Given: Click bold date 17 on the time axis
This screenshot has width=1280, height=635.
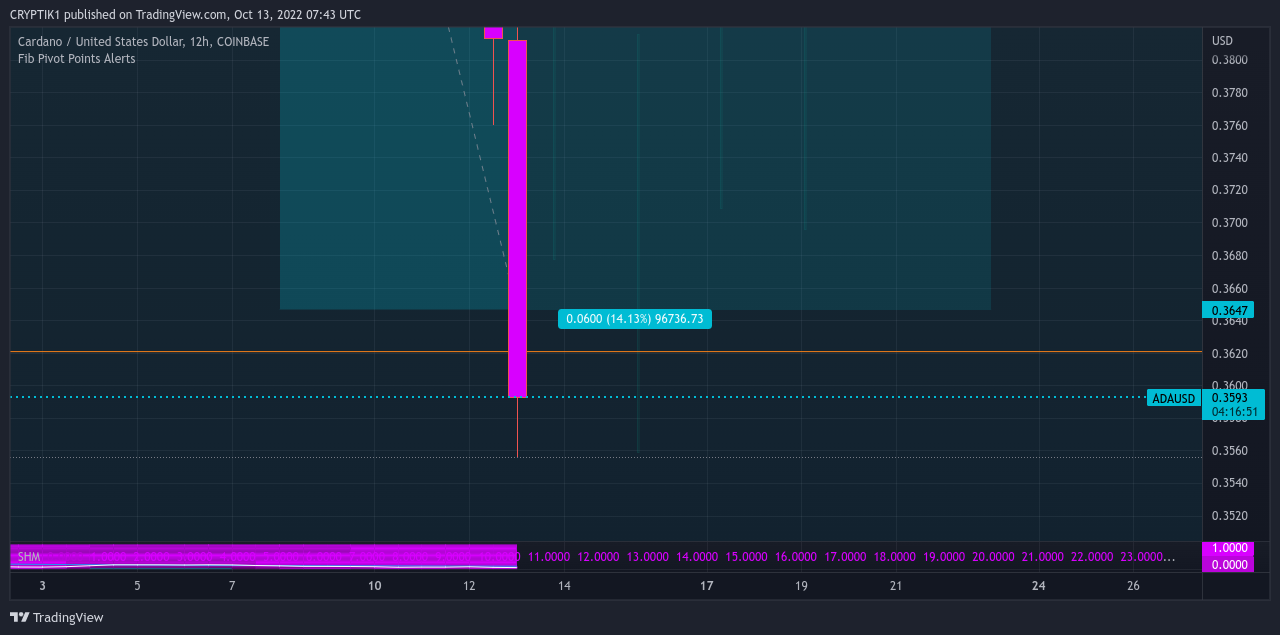Looking at the screenshot, I should [x=707, y=586].
